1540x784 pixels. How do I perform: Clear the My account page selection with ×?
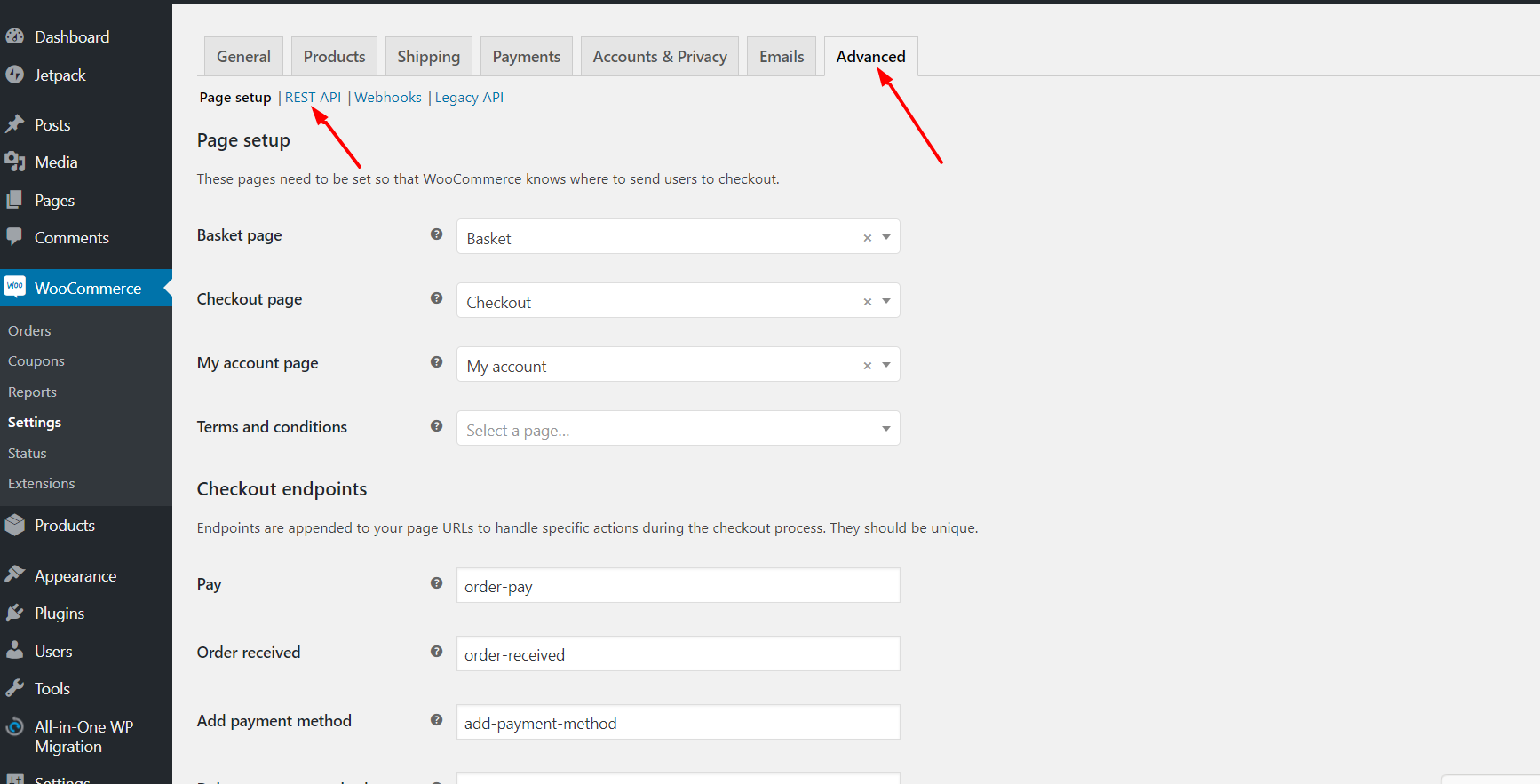tap(868, 366)
